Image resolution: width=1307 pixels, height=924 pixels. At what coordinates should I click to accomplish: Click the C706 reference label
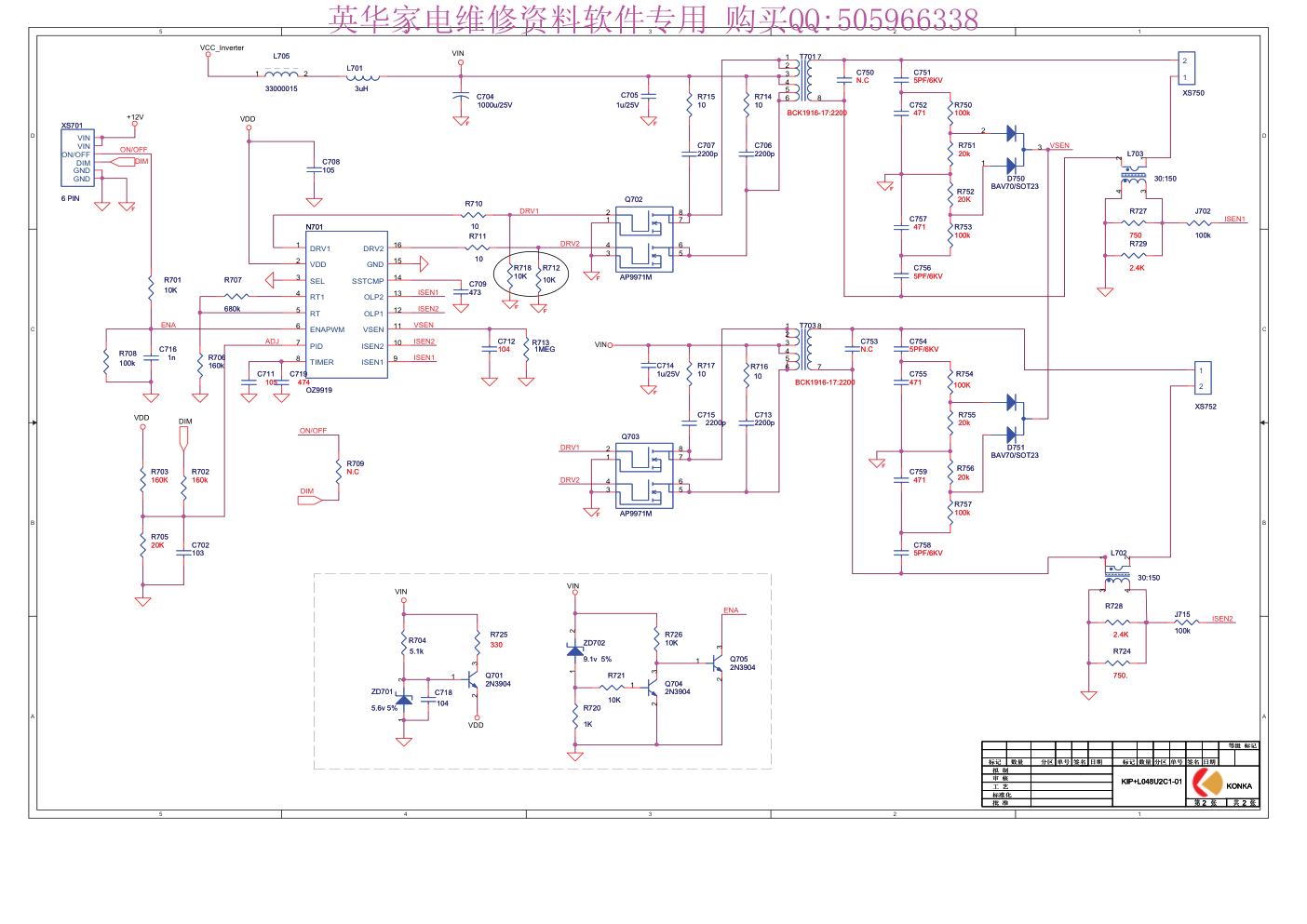click(762, 145)
